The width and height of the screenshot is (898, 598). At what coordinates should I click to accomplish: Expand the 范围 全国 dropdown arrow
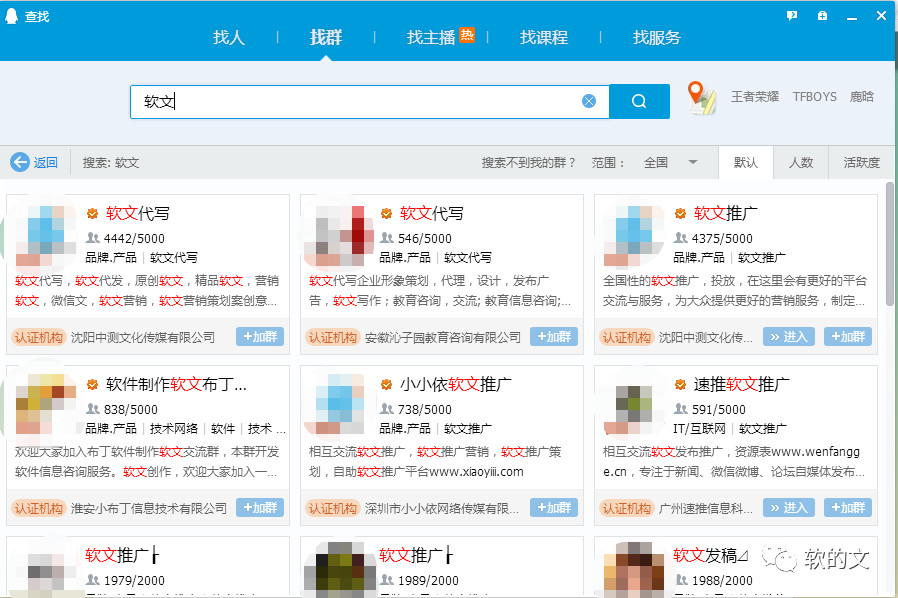[693, 162]
